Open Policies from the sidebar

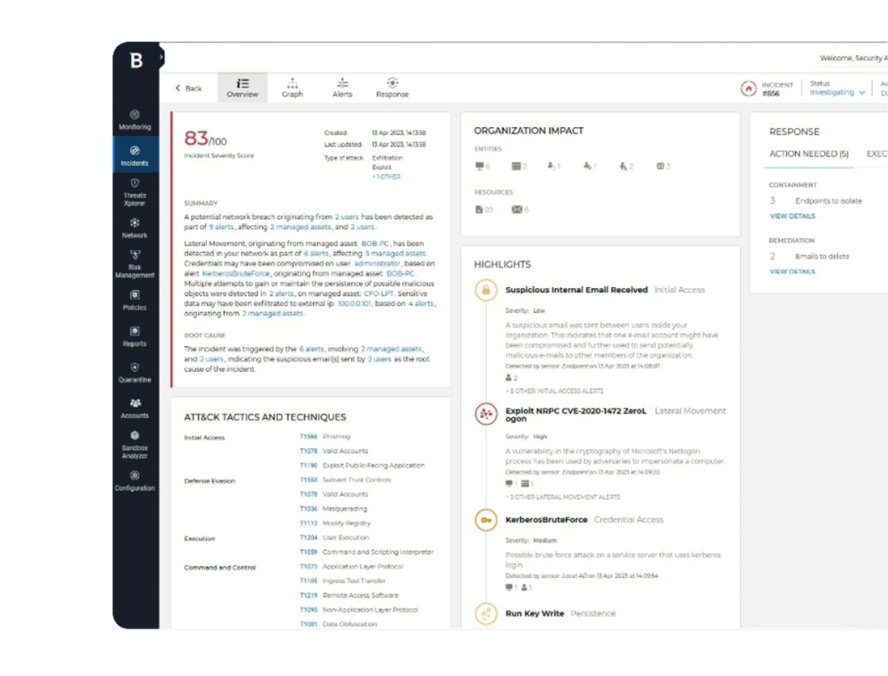click(x=135, y=300)
